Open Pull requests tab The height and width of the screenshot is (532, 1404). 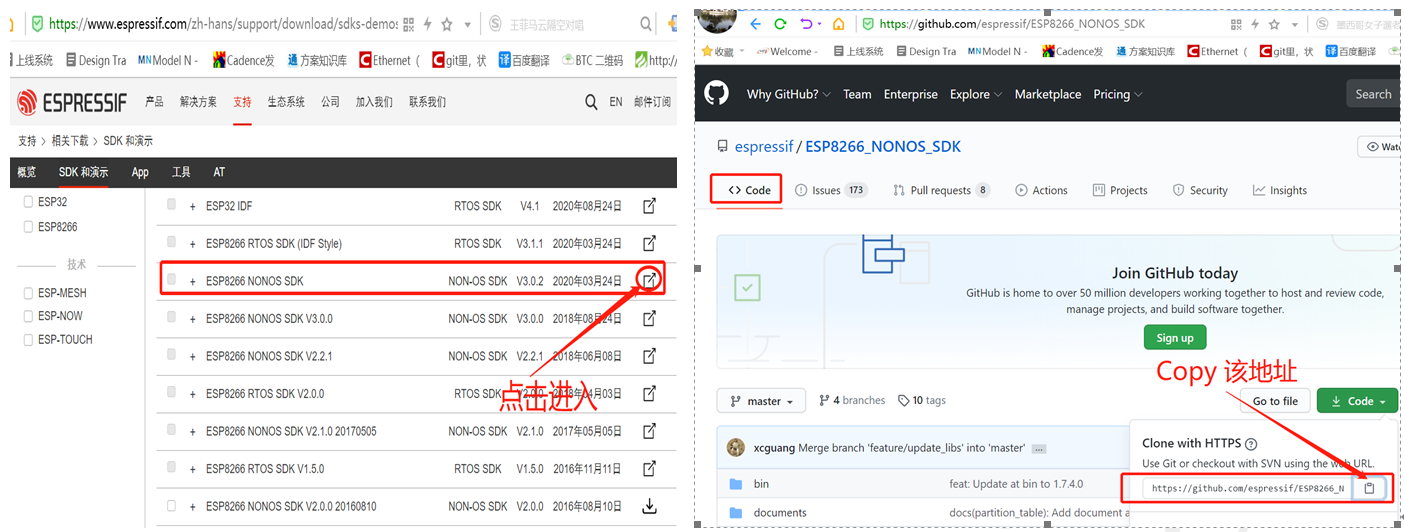941,190
